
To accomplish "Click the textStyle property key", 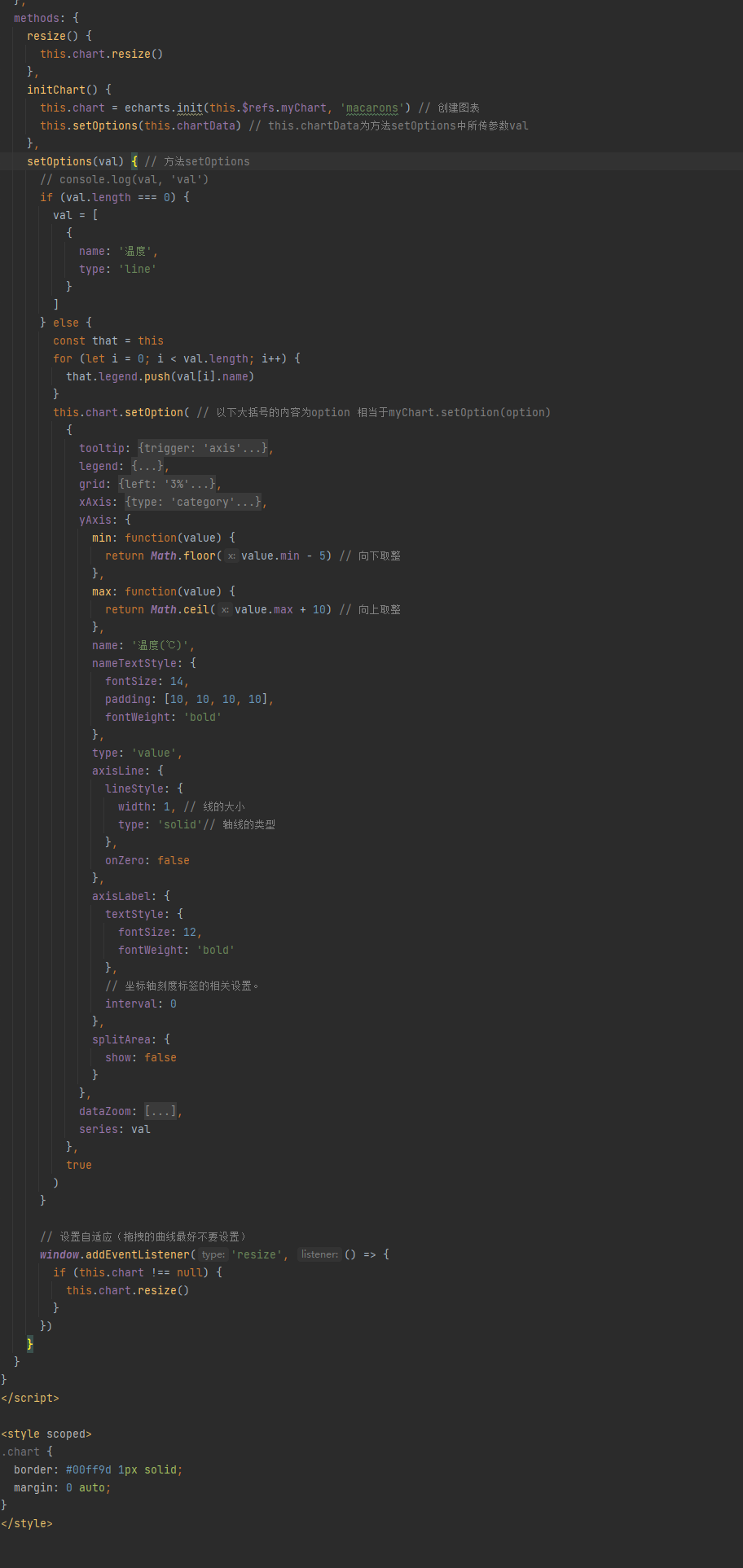I will pyautogui.click(x=134, y=914).
